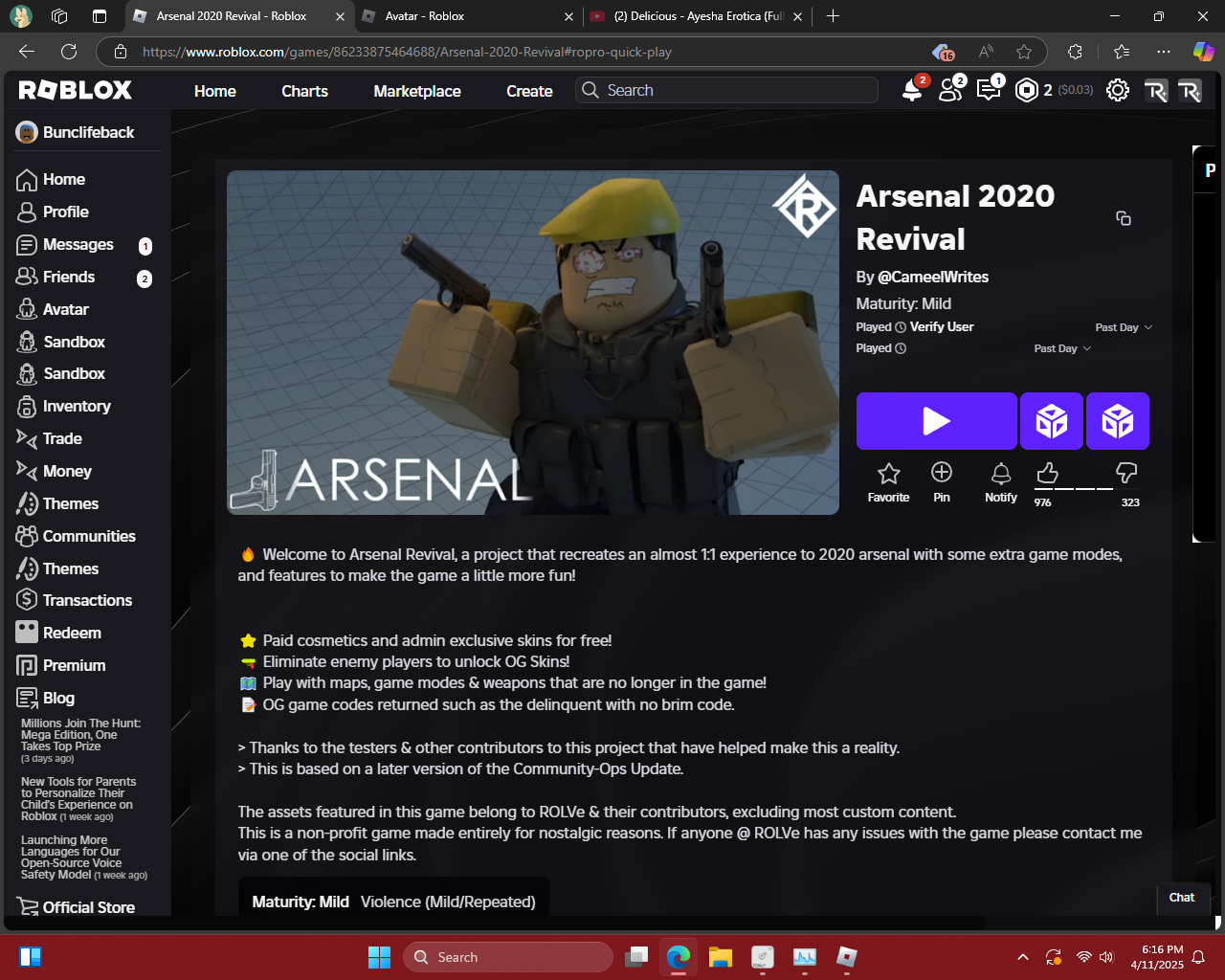This screenshot has height=980, width=1225.
Task: Open Edge settings and more menu
Action: (x=1163, y=52)
